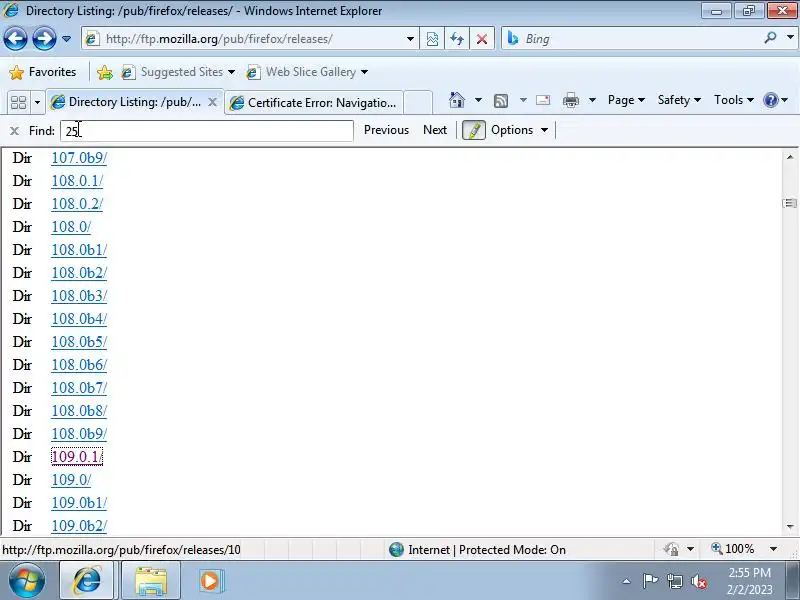Click the Previous find button
The height and width of the screenshot is (600, 800).
[x=386, y=130]
